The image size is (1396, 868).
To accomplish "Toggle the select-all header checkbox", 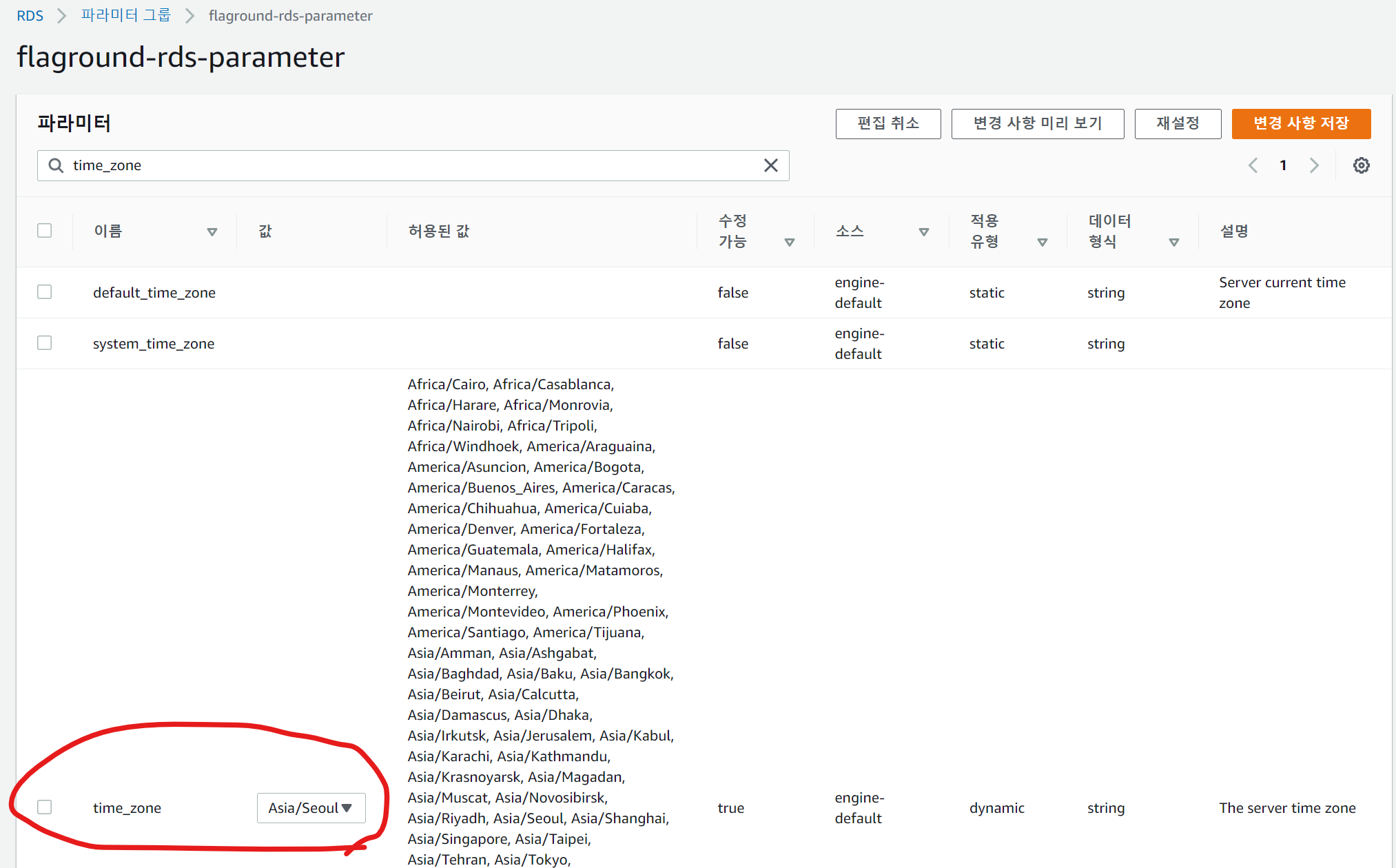I will 45,231.
